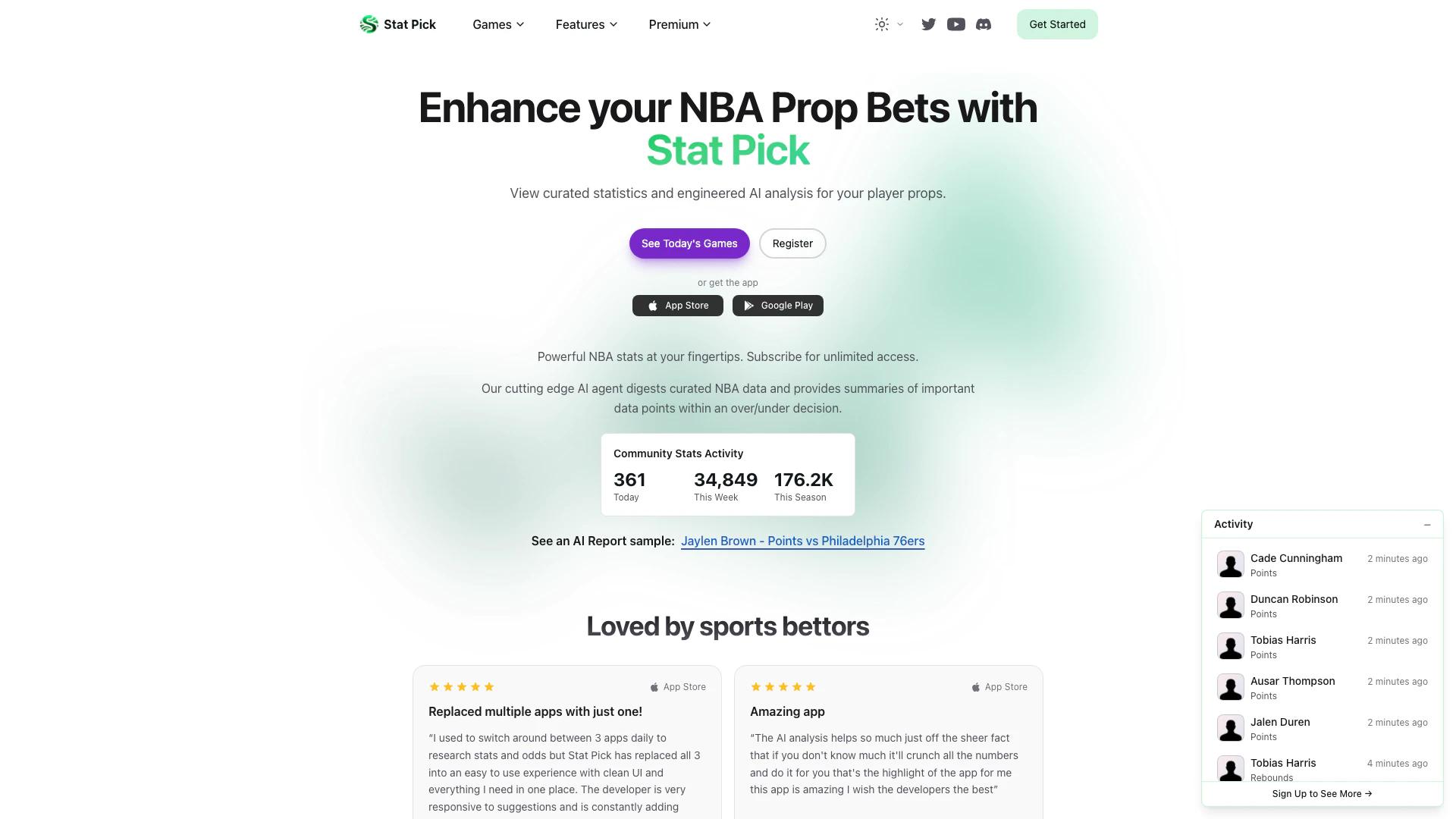Collapse the Activity panel
This screenshot has height=819, width=1456.
tap(1427, 525)
